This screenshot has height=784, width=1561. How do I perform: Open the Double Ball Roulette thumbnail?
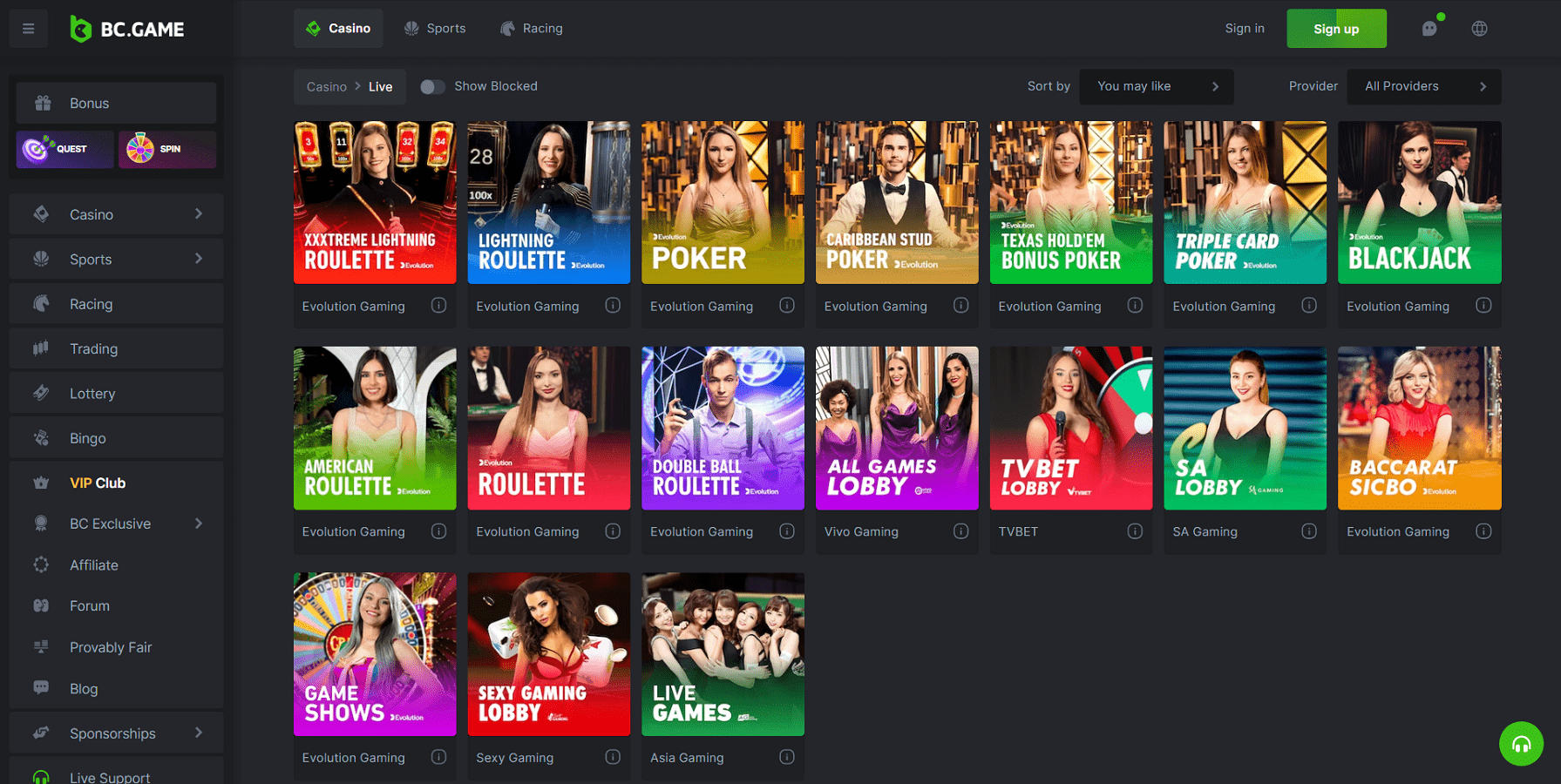point(723,428)
